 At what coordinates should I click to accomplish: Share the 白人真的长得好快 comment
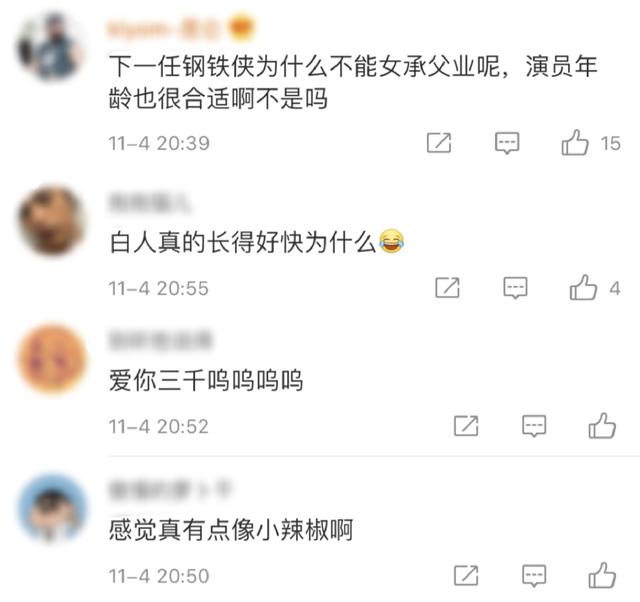tap(447, 287)
